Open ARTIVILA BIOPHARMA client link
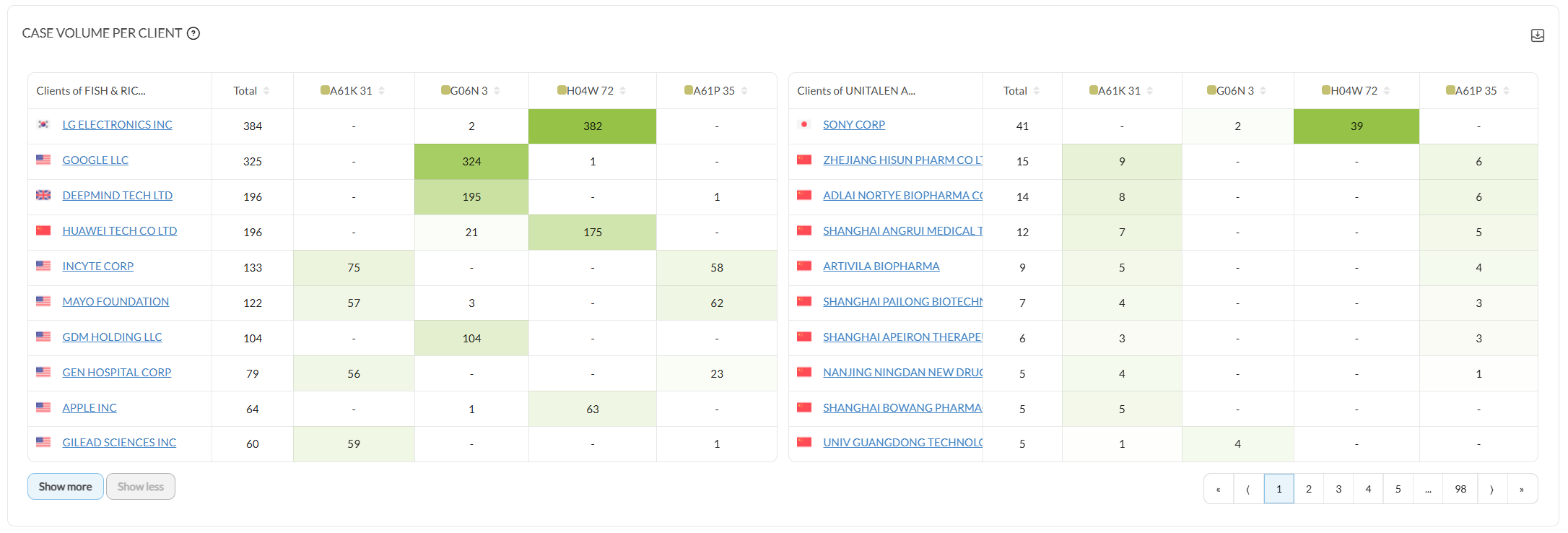Image resolution: width=1568 pixels, height=533 pixels. click(881, 266)
